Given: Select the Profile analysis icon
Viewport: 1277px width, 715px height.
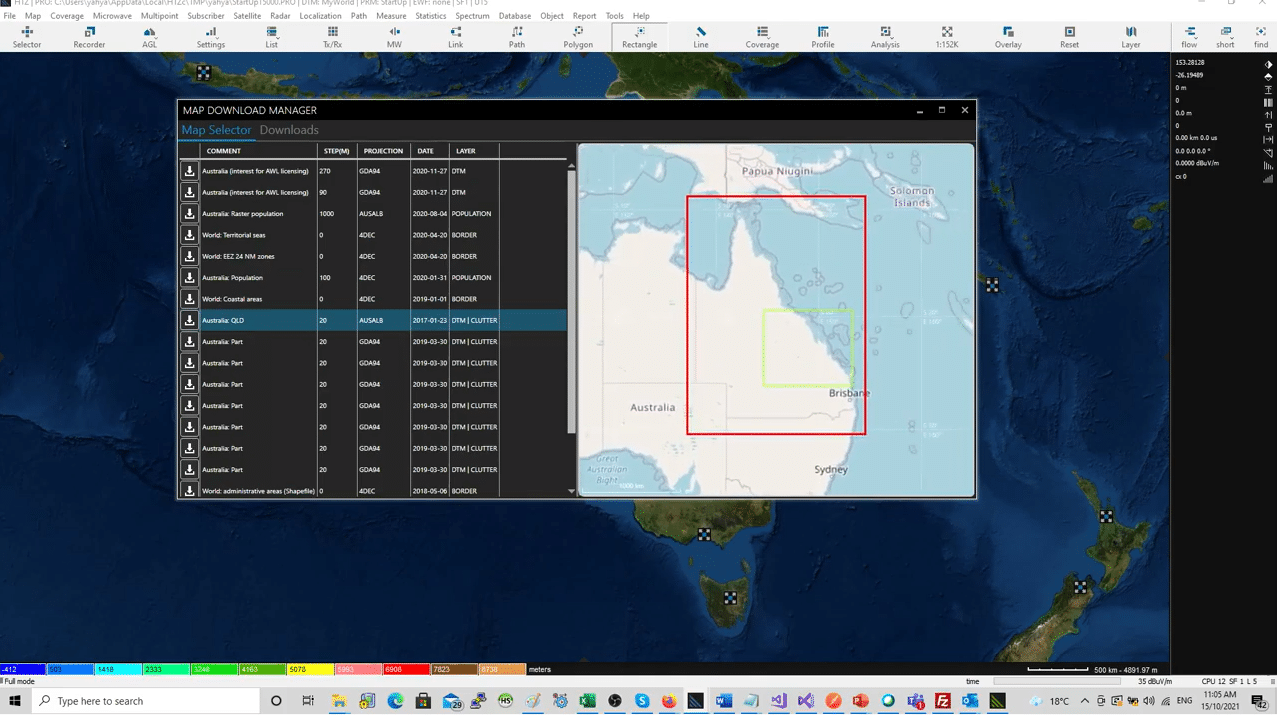Looking at the screenshot, I should coord(822,38).
